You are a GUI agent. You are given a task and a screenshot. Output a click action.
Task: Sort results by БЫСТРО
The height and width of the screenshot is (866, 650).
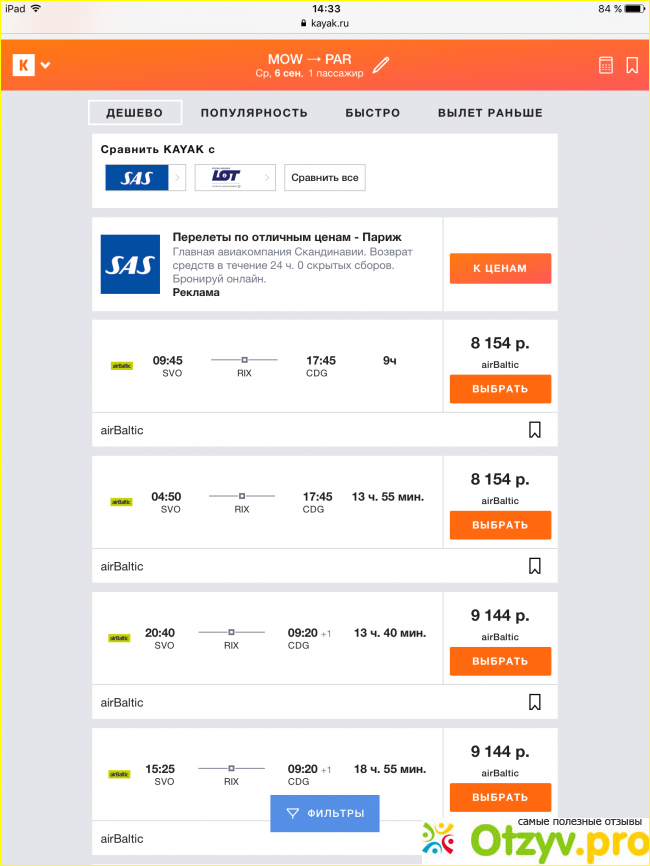coord(373,113)
